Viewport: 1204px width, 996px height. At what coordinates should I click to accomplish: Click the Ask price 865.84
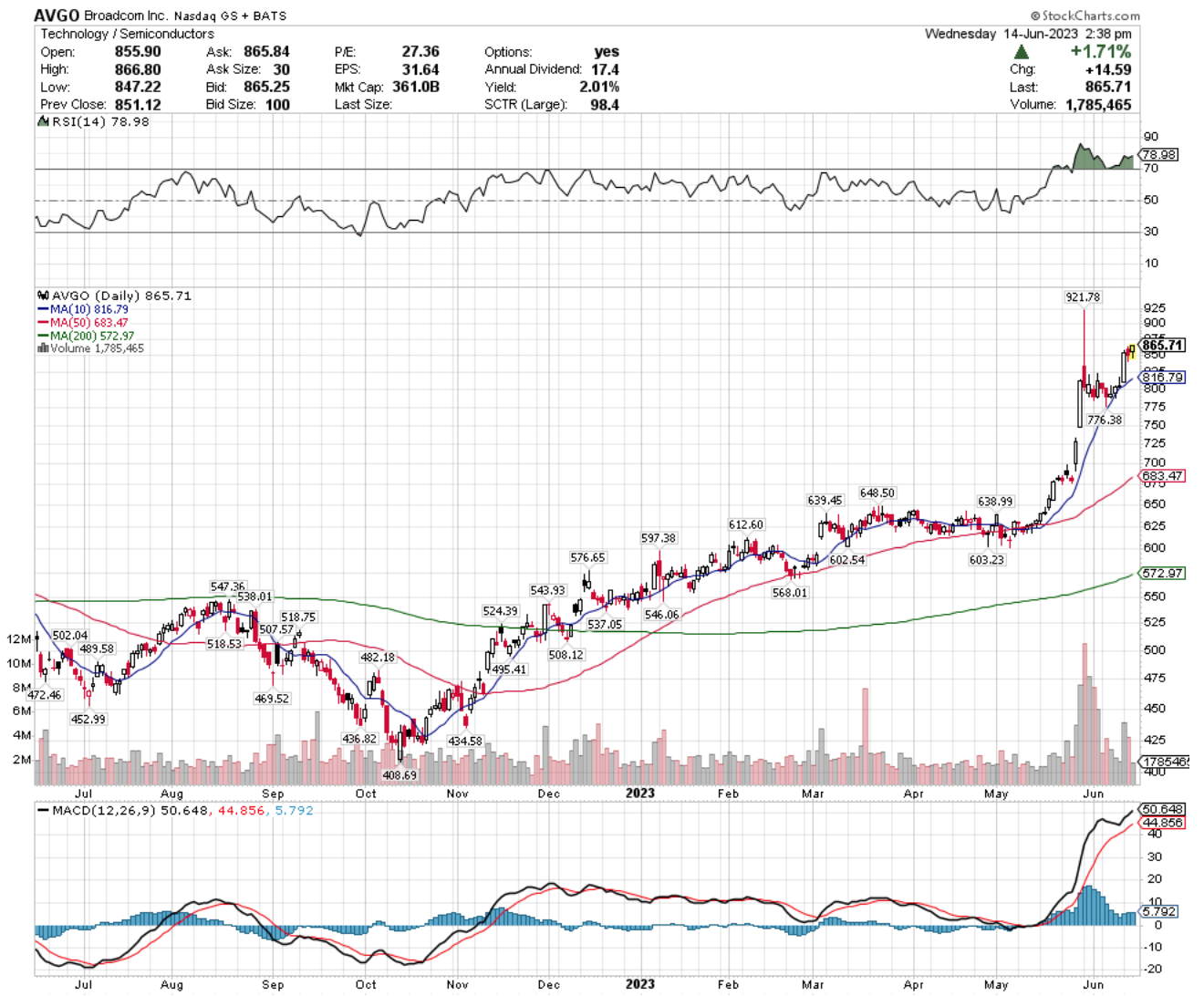point(266,52)
